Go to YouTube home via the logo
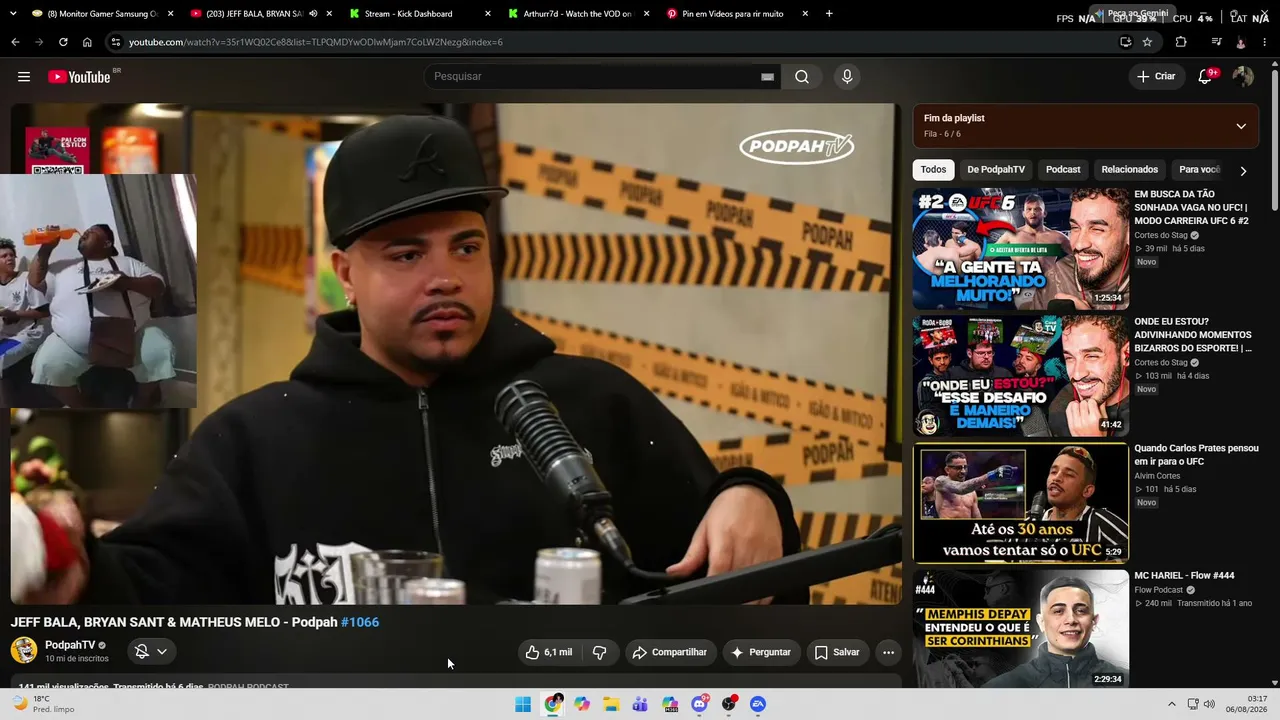The image size is (1280, 720). pyautogui.click(x=79, y=77)
